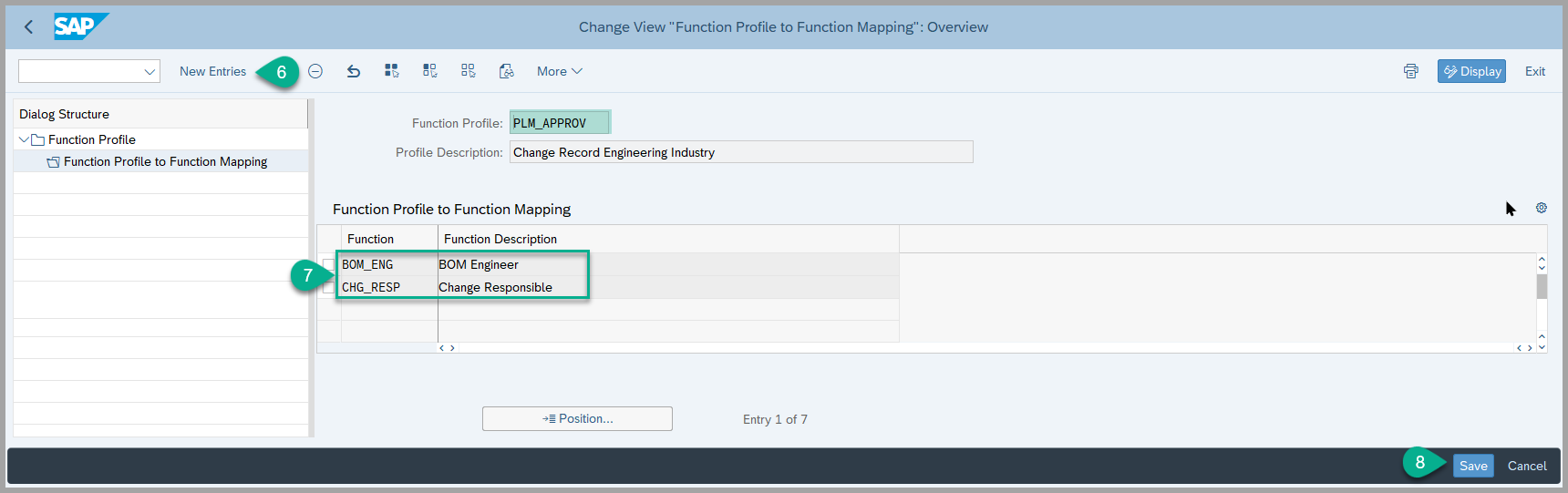The image size is (1568, 493).
Task: Click the Position... button
Action: pos(577,418)
